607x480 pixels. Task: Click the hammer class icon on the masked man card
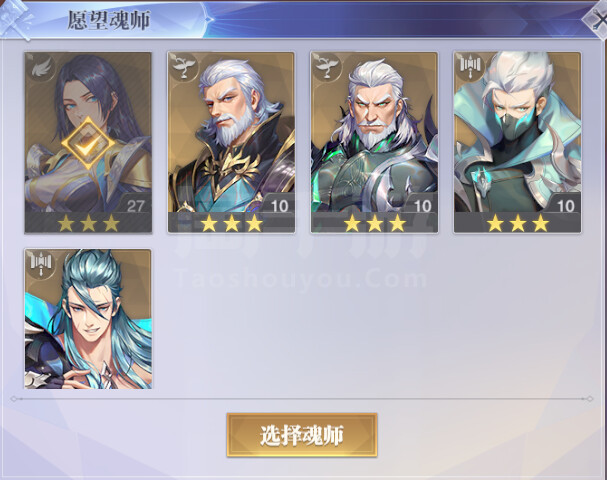470,67
